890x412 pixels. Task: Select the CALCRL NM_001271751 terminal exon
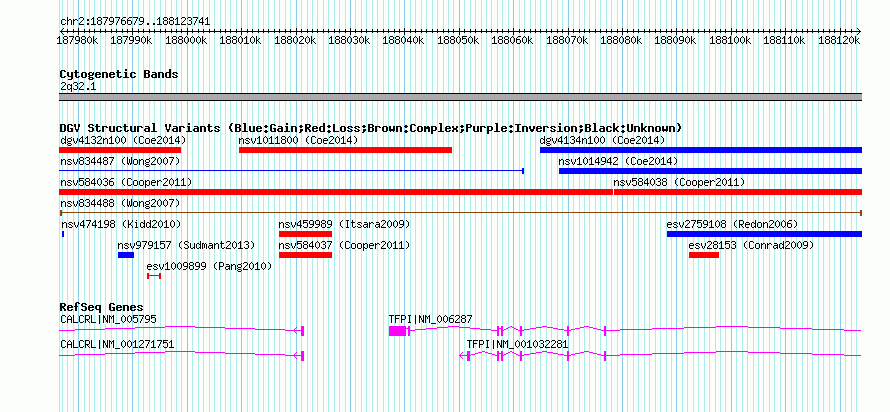[303, 356]
